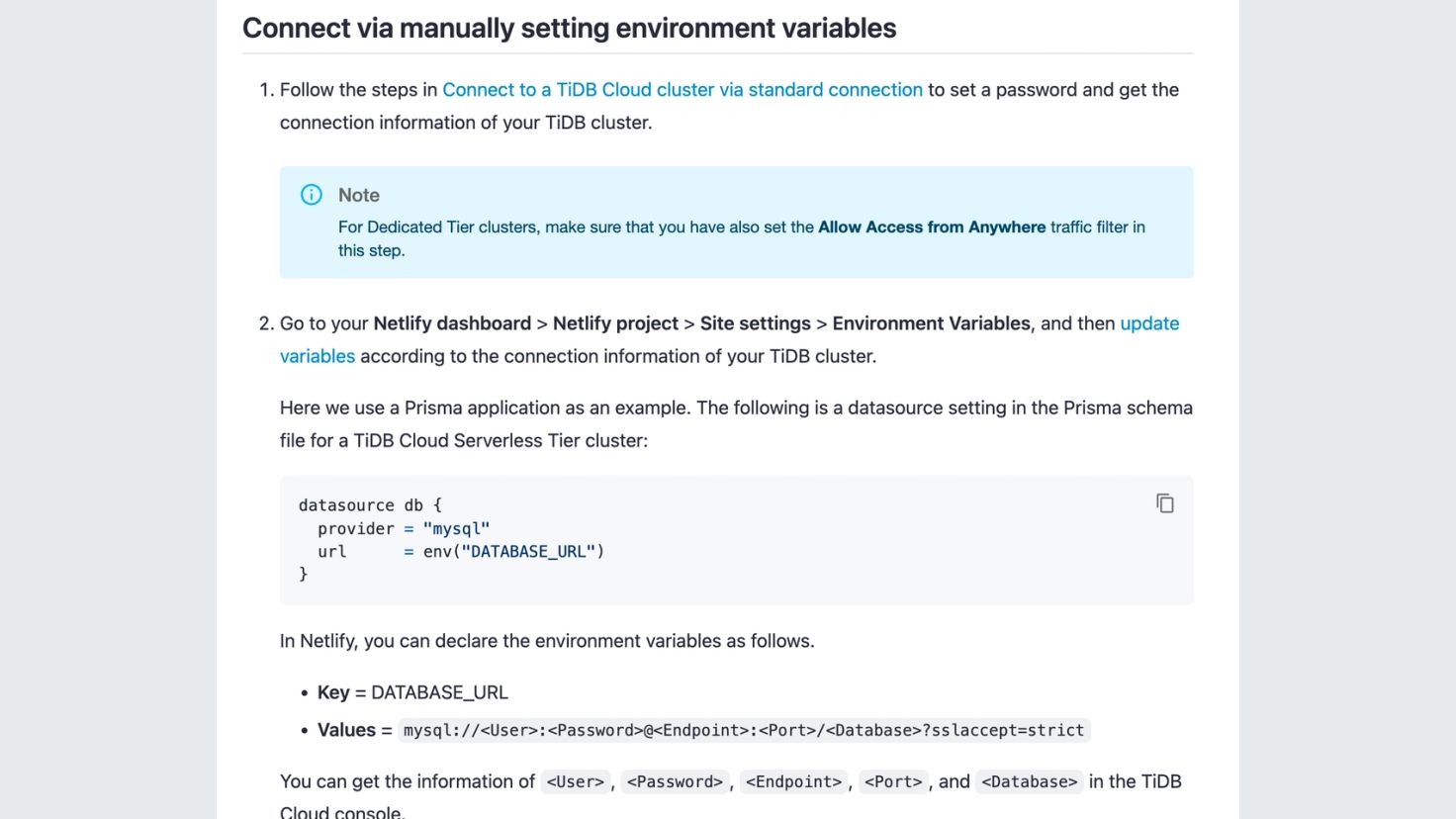Click 'Site settings' bold text
Screen dimensions: 1456x819
click(756, 323)
